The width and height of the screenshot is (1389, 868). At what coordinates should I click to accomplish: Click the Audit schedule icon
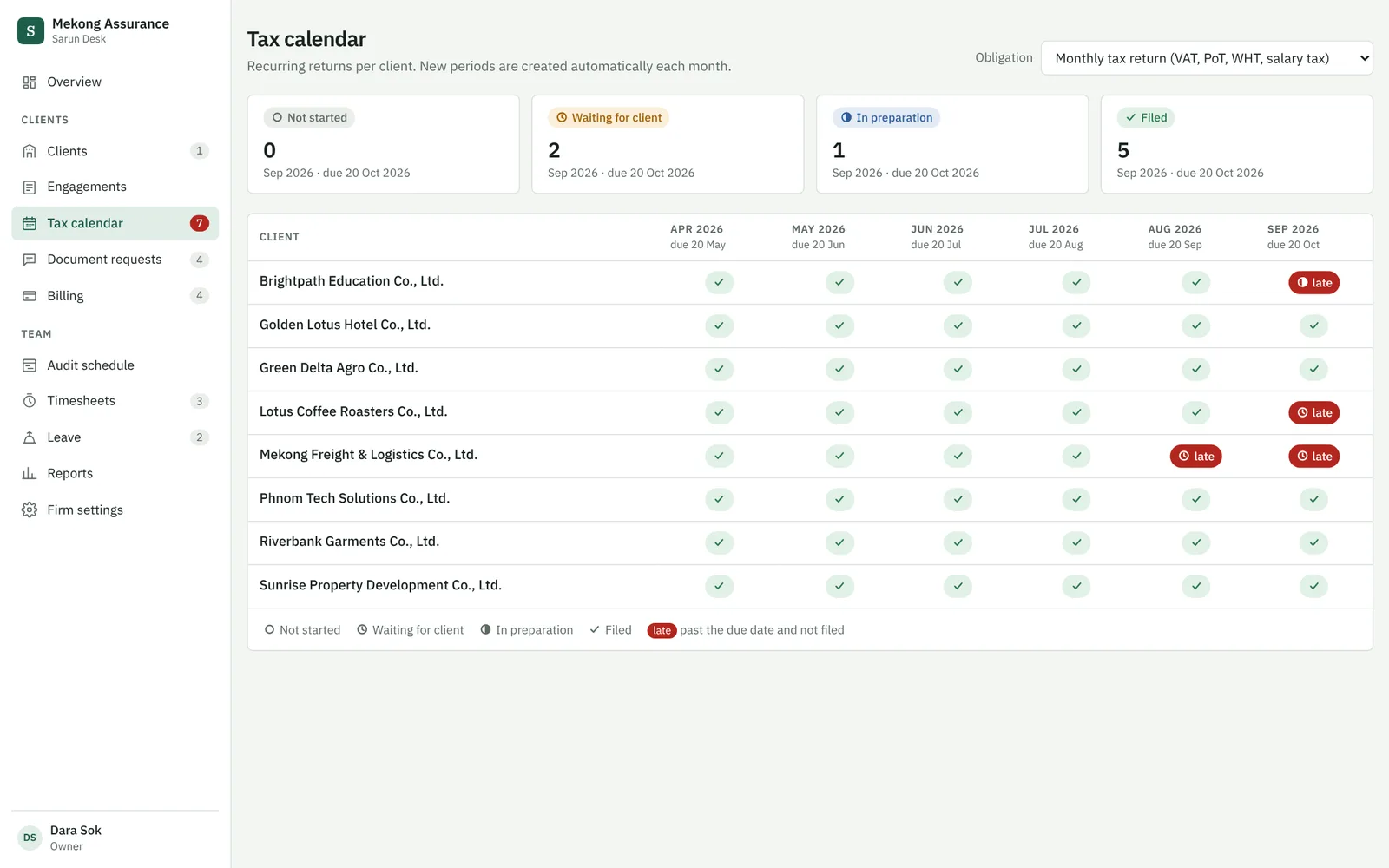[30, 365]
